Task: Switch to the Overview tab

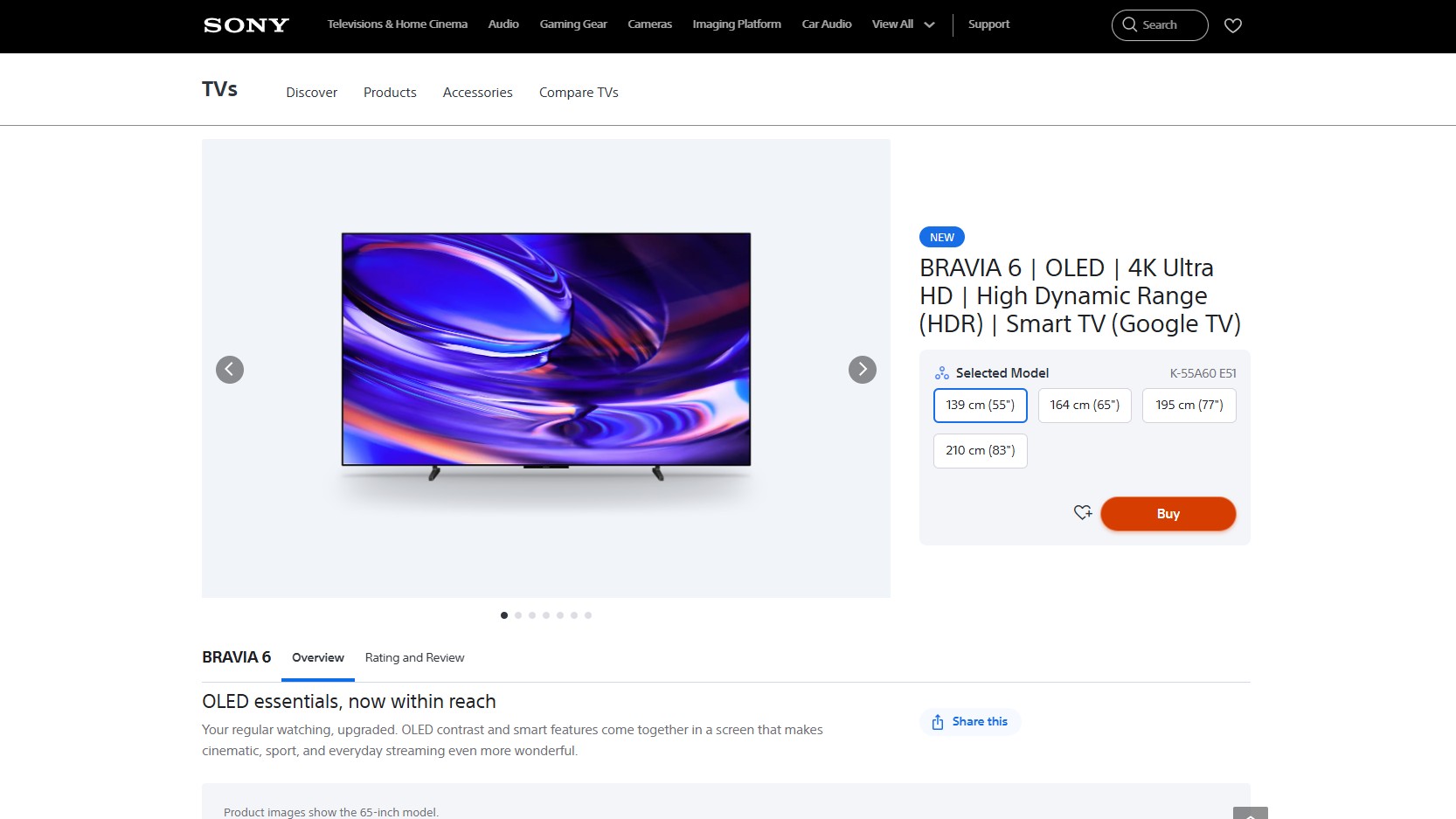Action: coord(318,658)
